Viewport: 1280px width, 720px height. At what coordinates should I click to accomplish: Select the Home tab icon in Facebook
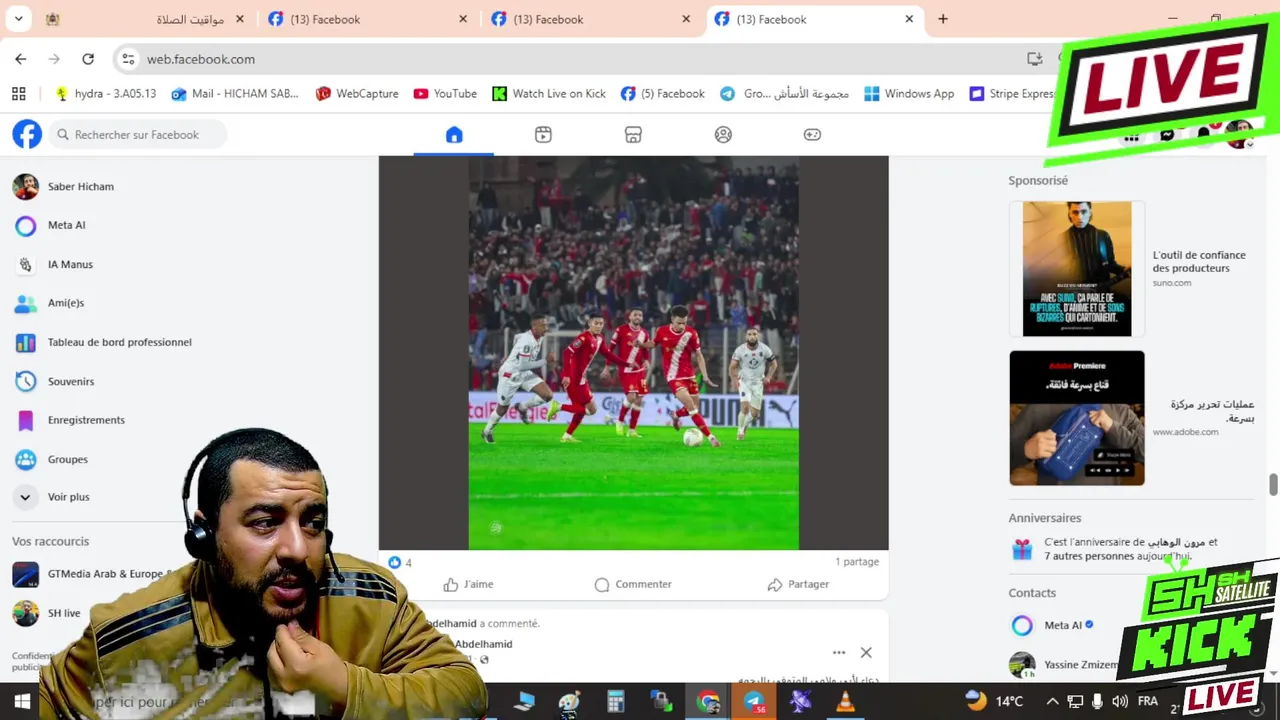click(x=454, y=135)
